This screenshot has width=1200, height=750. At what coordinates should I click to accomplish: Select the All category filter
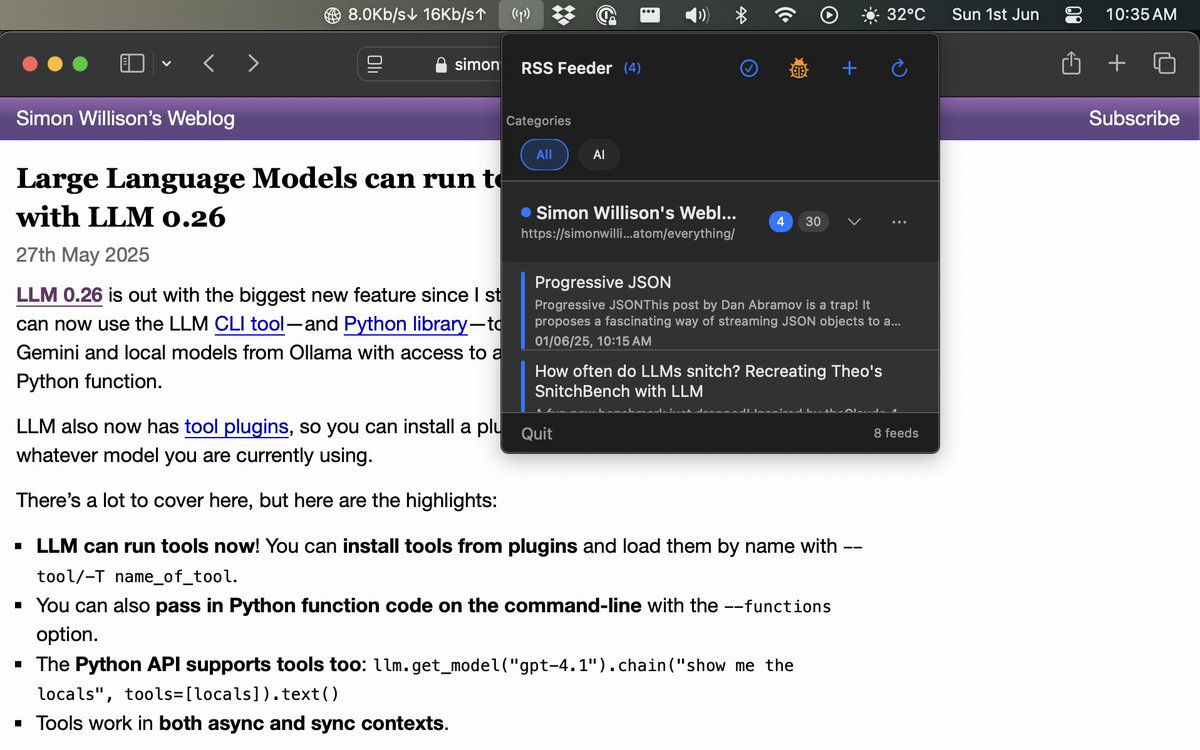(544, 155)
